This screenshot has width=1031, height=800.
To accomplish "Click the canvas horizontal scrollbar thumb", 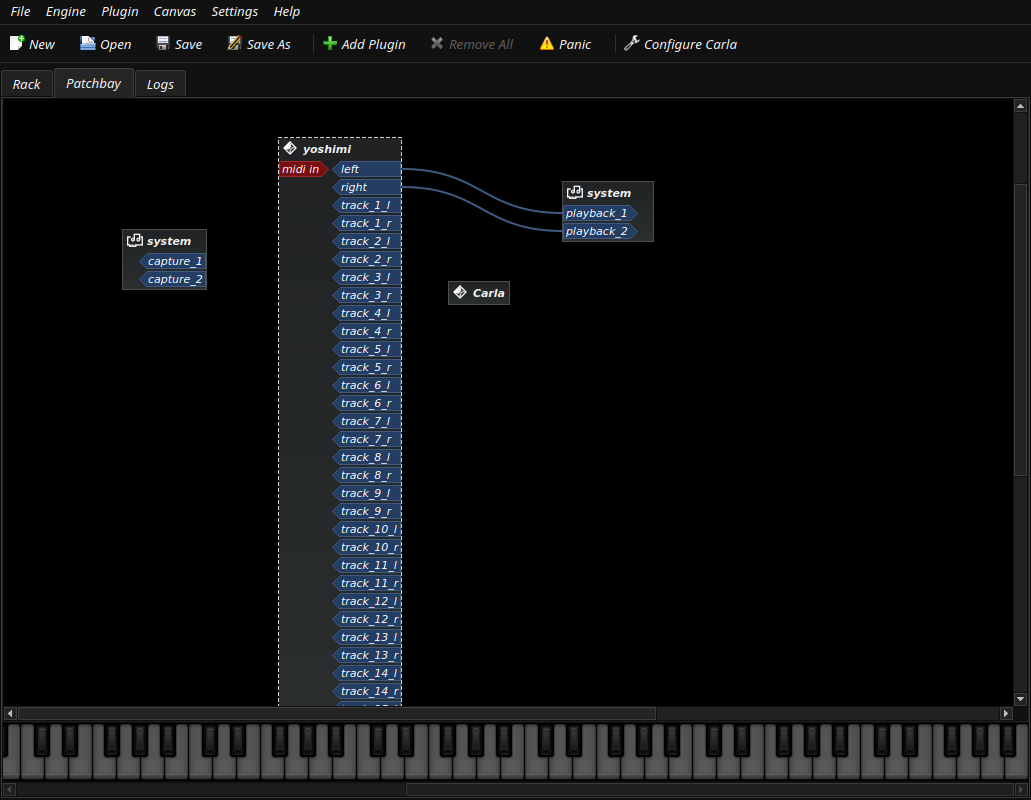I will coord(337,713).
